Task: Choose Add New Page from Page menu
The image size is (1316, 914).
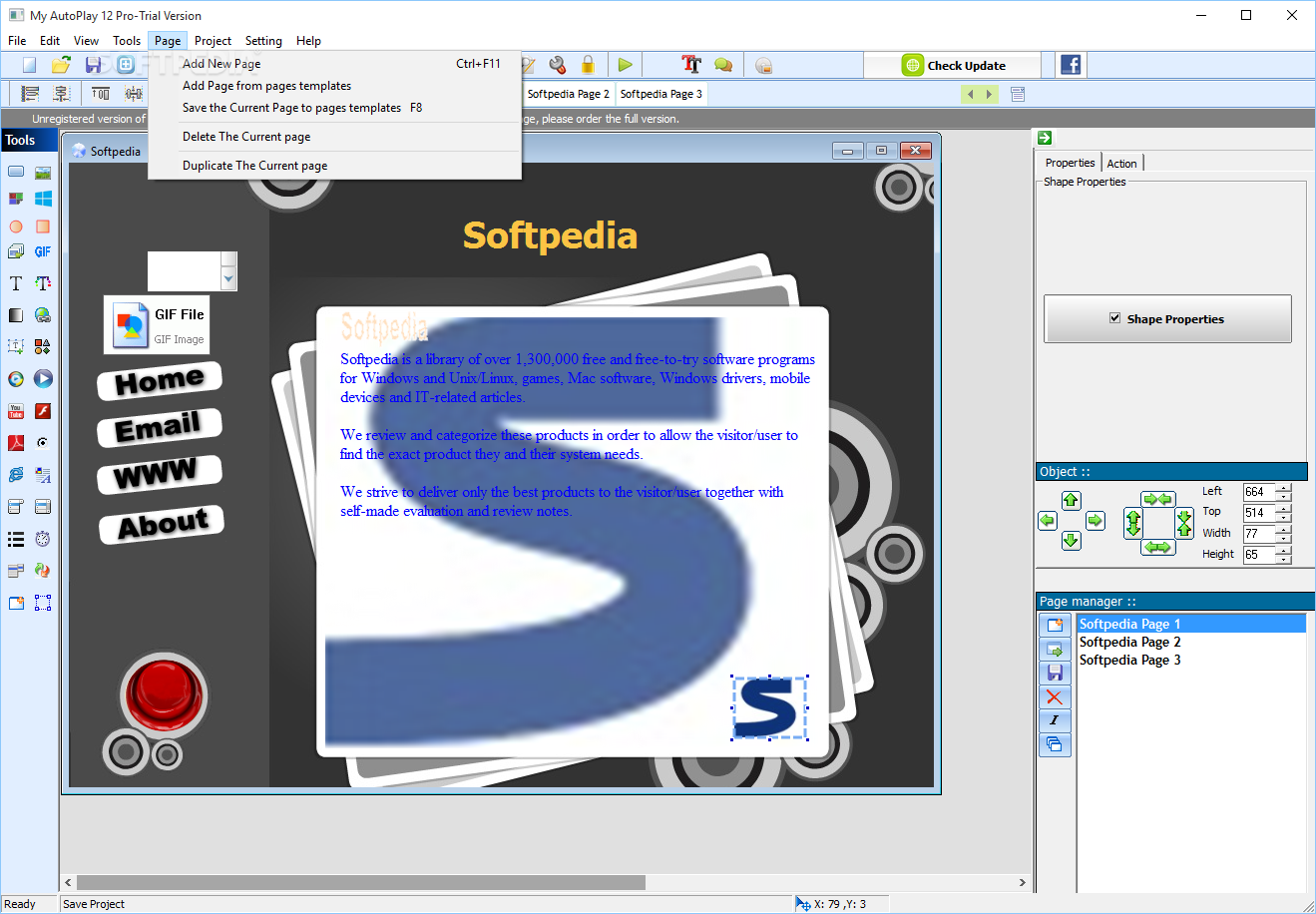Action: coord(334,64)
